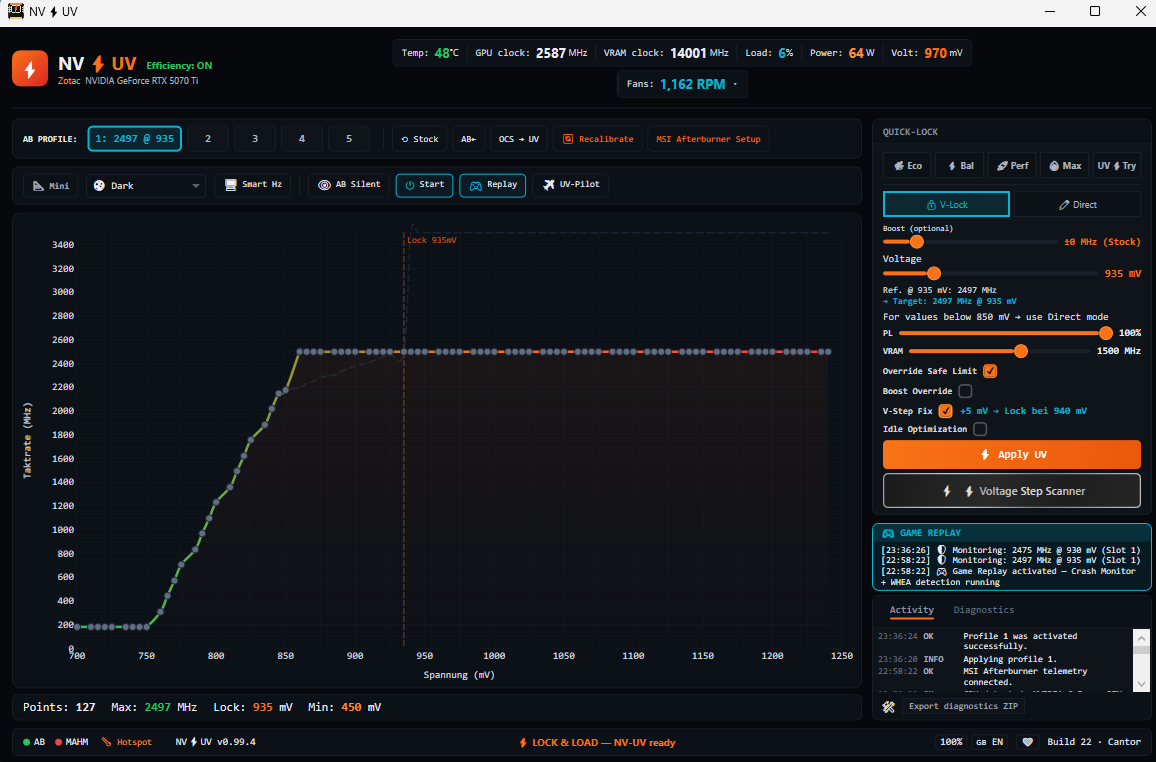
Task: Click the orange NV UV lightning logo
Action: (x=29, y=69)
